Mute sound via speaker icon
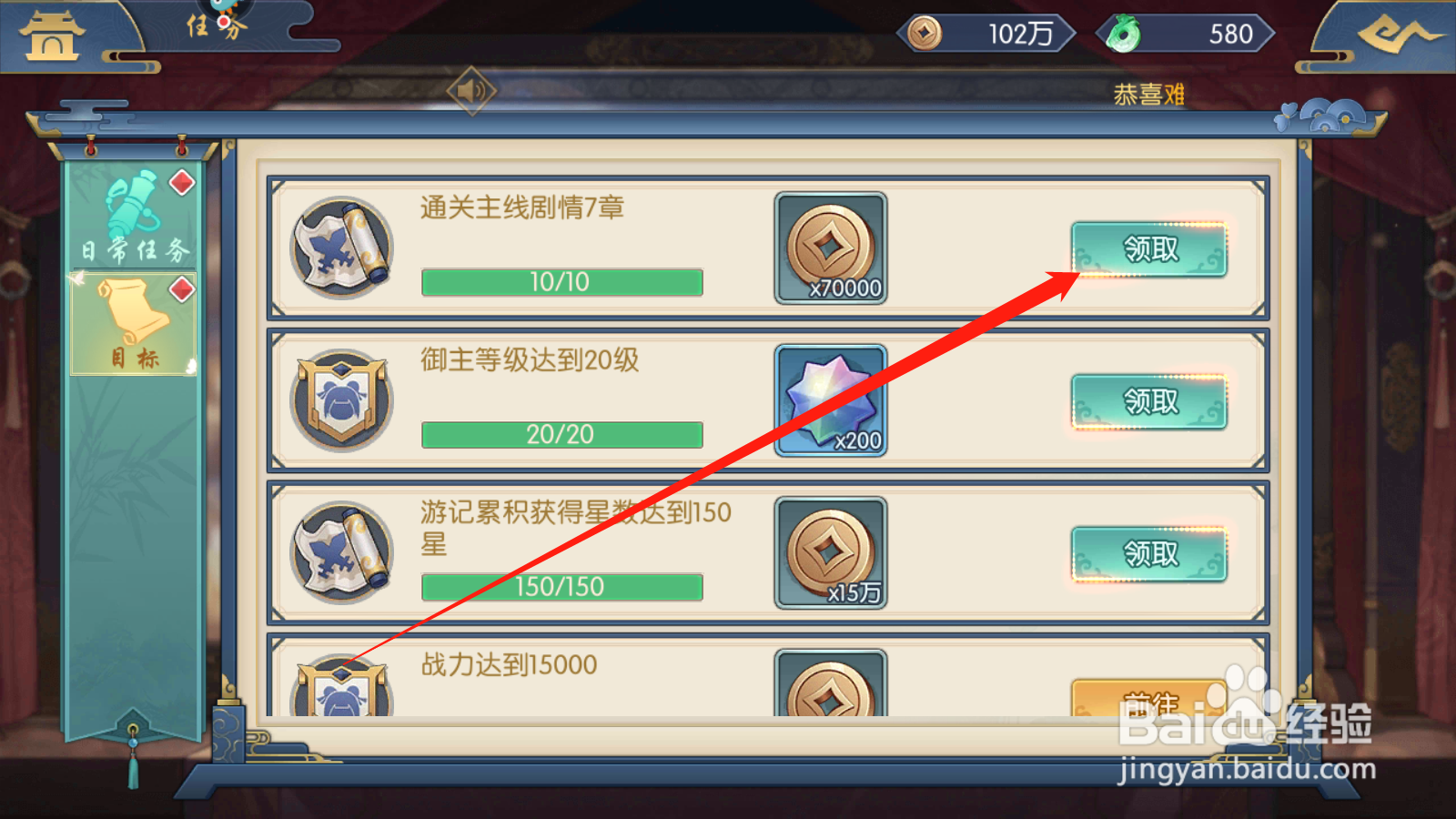The height and width of the screenshot is (819, 1456). click(x=471, y=90)
